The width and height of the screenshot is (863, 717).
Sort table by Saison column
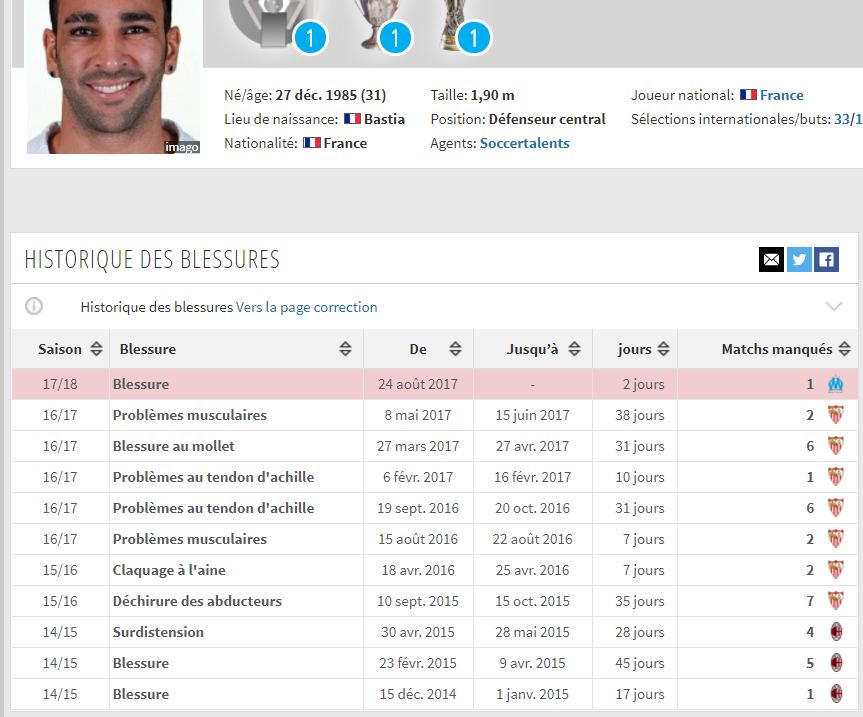70,349
